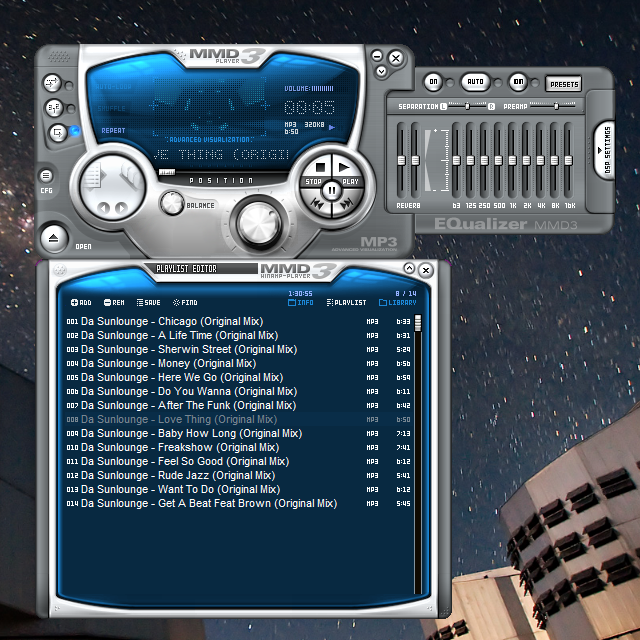Image resolution: width=640 pixels, height=640 pixels.
Task: Click the playlist page icon on the round dial
Action: pyautogui.click(x=93, y=176)
